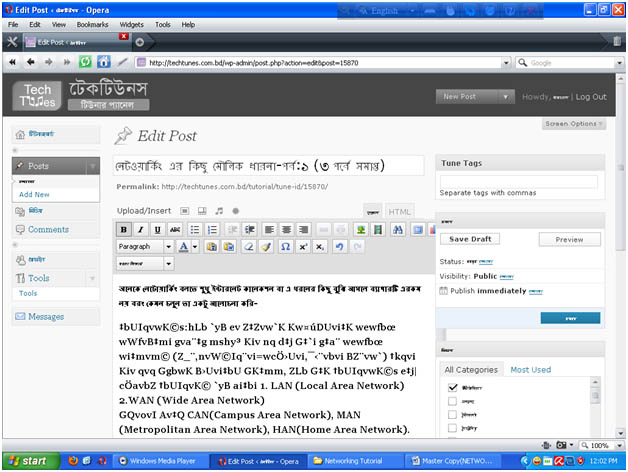Image resolution: width=628 pixels, height=472 pixels.
Task: Switch editor to HTML tab
Action: click(x=399, y=212)
